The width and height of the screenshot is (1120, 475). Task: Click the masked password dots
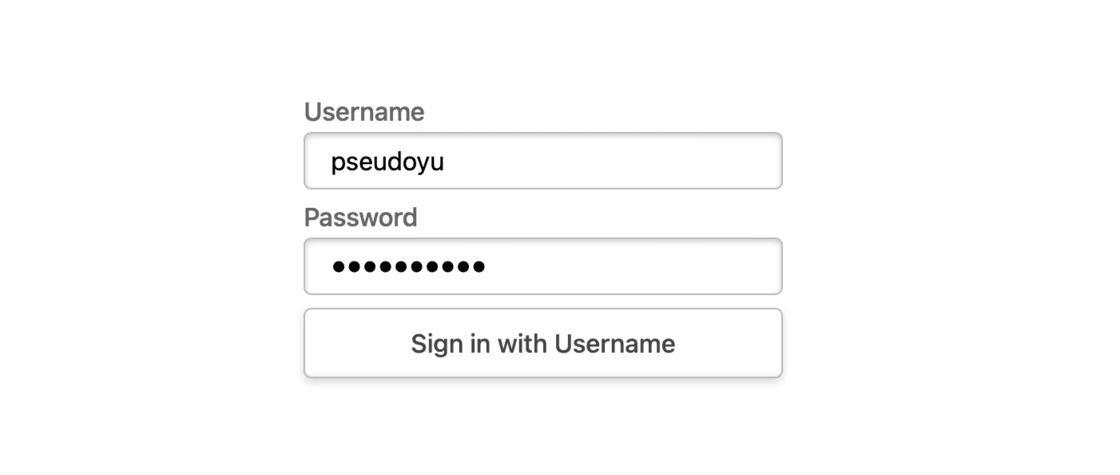pyautogui.click(x=409, y=267)
